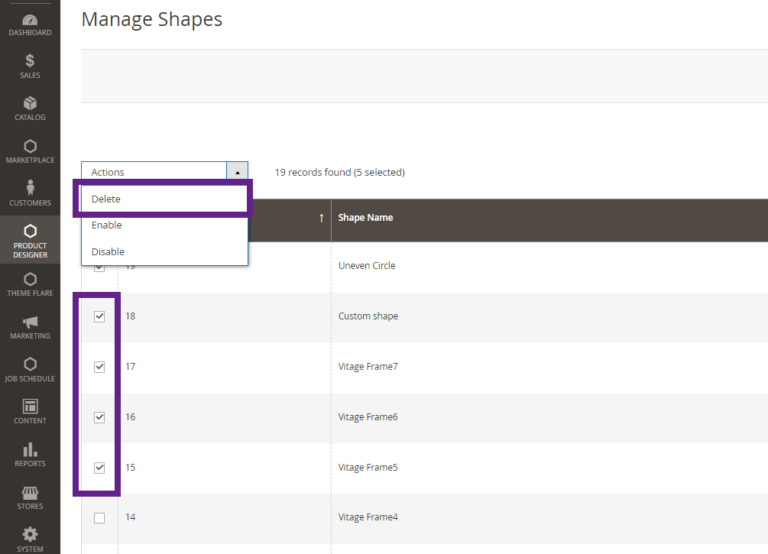This screenshot has height=554, width=768.
Task: Collapse the Actions dropdown arrow
Action: [x=237, y=172]
